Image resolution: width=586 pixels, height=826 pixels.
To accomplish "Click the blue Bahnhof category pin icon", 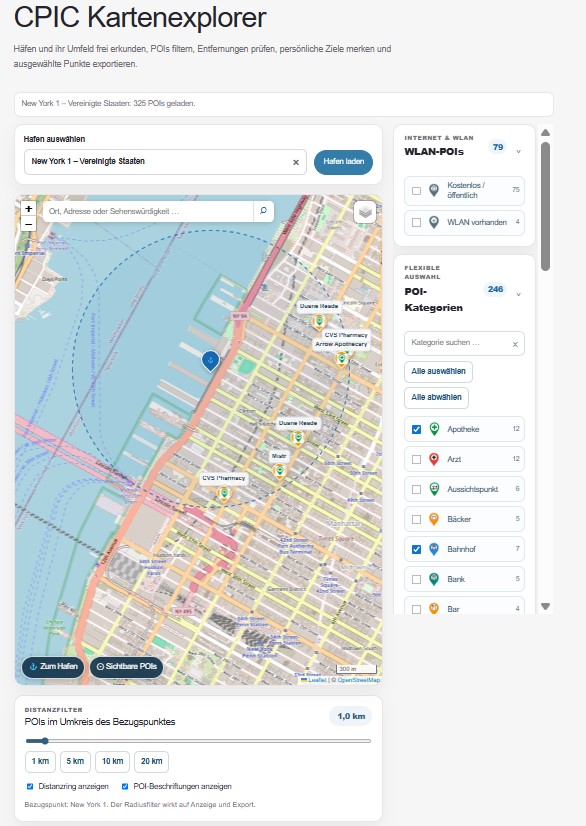I will pyautogui.click(x=434, y=549).
